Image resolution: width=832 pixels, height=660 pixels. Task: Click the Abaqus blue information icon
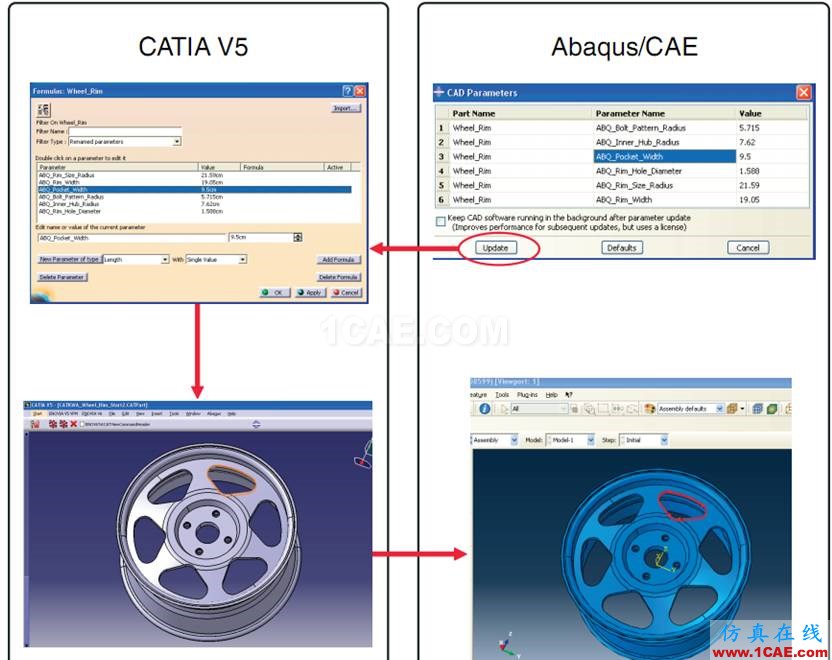[x=484, y=409]
